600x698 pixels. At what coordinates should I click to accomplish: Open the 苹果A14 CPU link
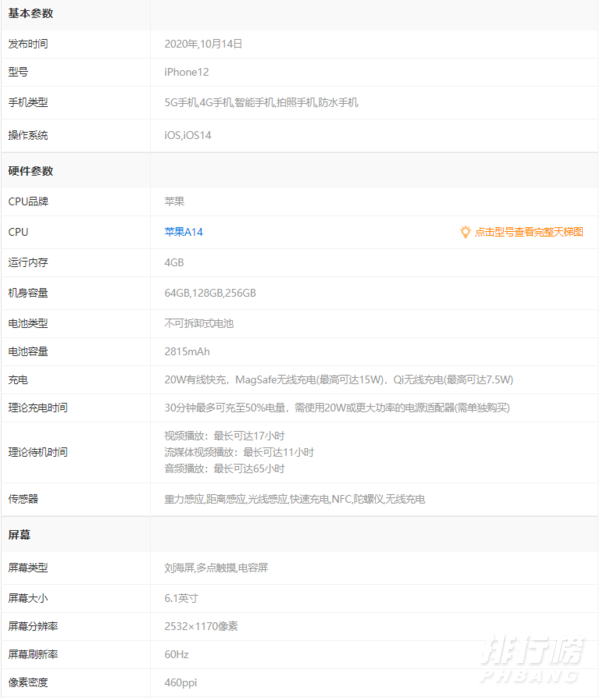[183, 232]
